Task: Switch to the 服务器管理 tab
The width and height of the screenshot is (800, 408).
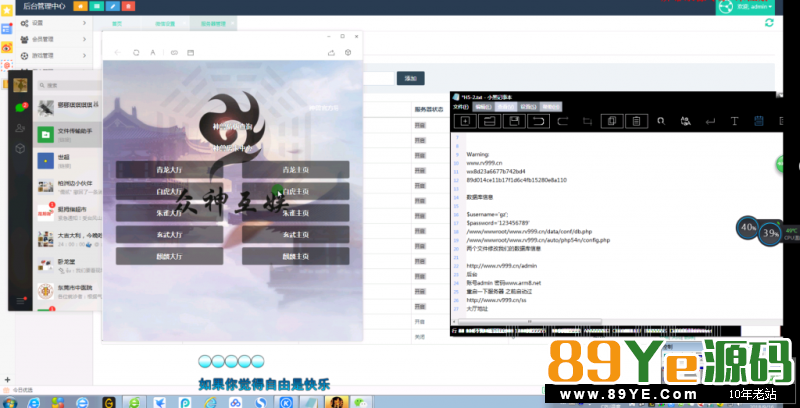Action: [213, 23]
